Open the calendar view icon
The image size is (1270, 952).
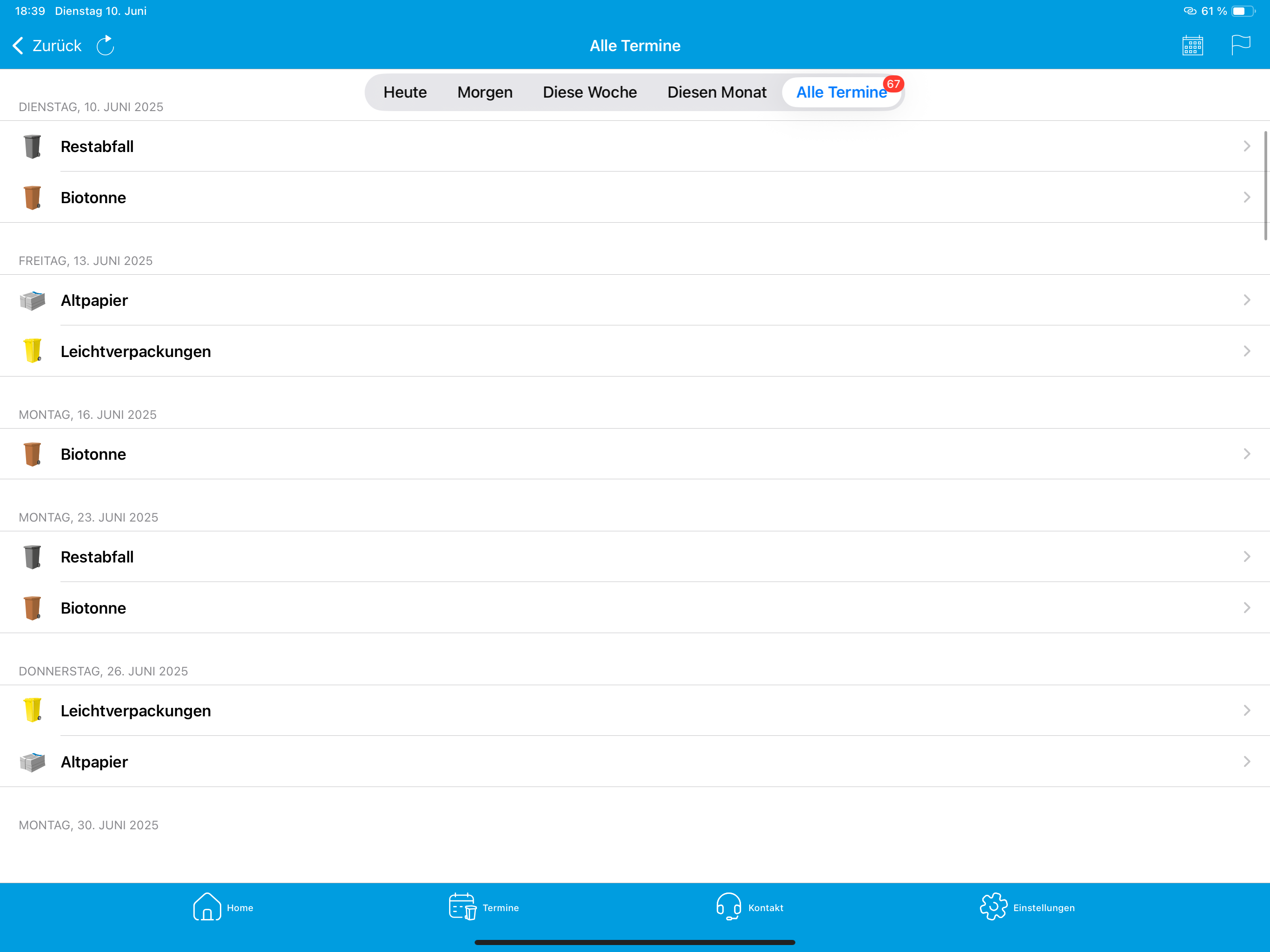(1192, 46)
